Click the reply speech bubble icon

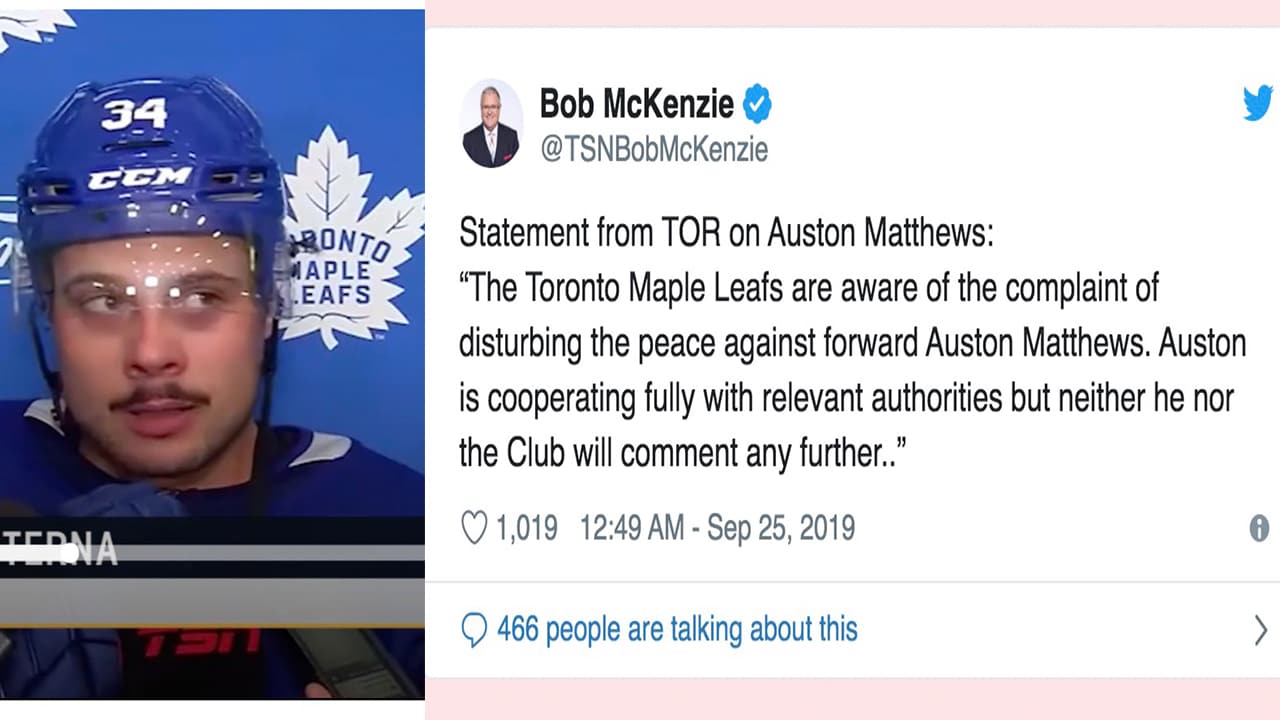pyautogui.click(x=473, y=631)
